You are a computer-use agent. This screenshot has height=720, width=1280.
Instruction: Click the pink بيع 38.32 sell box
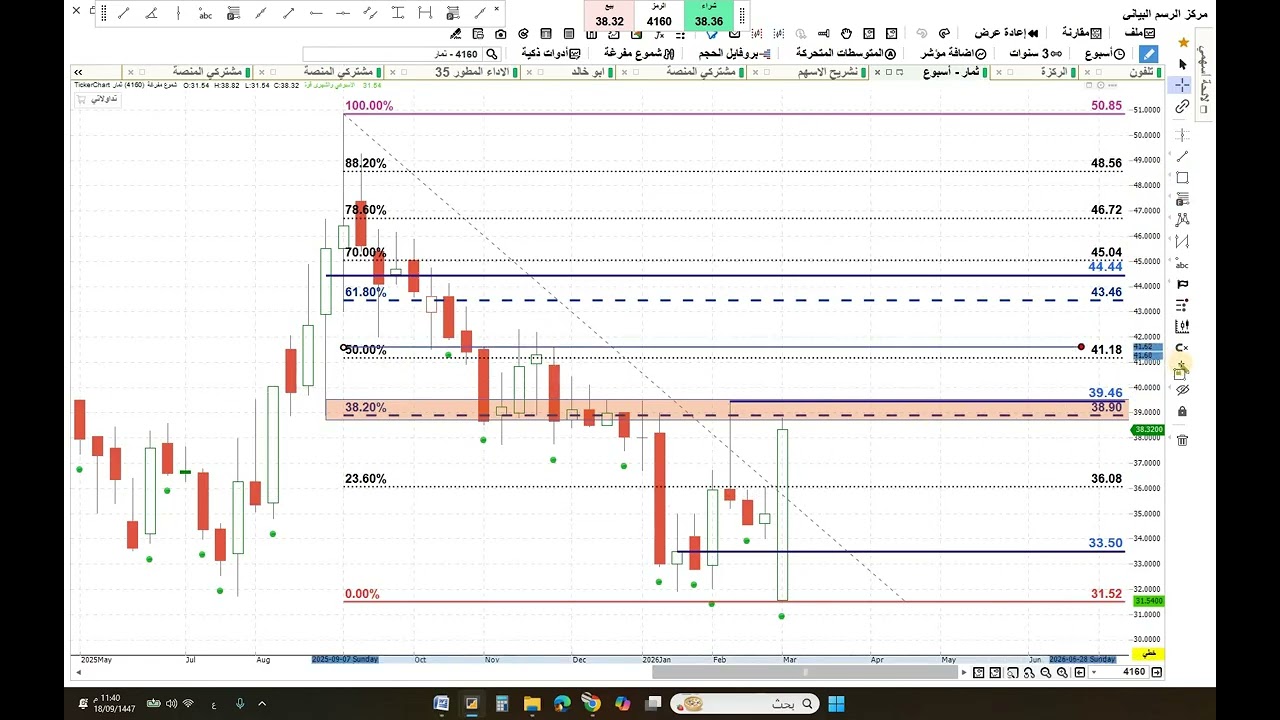point(609,15)
